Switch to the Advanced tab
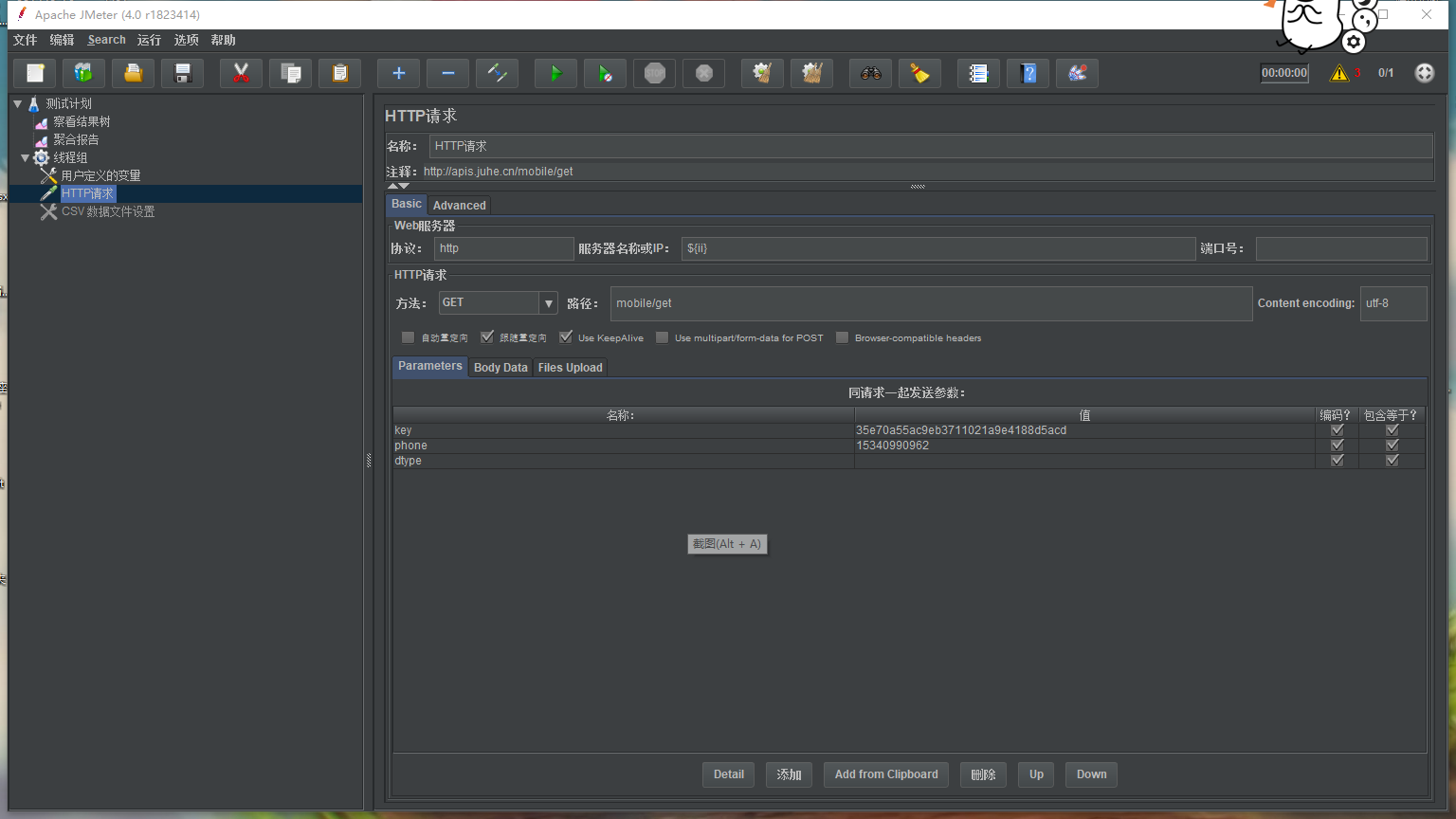 click(x=459, y=205)
